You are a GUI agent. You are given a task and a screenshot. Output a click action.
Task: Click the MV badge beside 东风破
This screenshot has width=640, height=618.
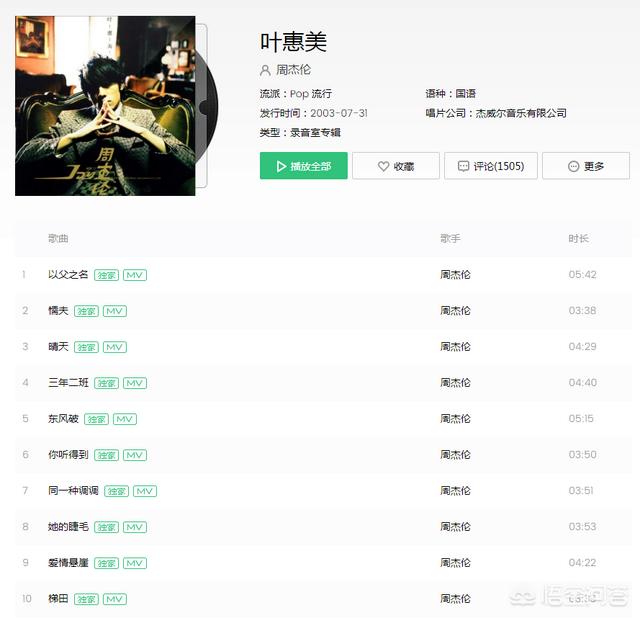(x=124, y=419)
